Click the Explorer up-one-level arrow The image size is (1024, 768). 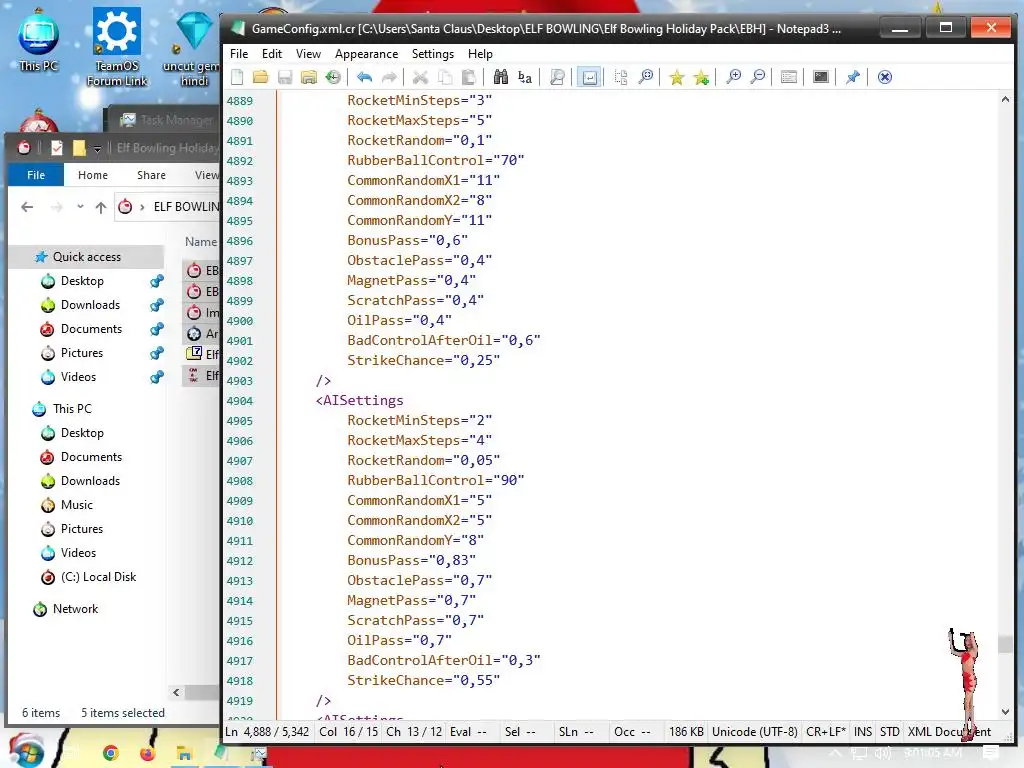[x=101, y=207]
